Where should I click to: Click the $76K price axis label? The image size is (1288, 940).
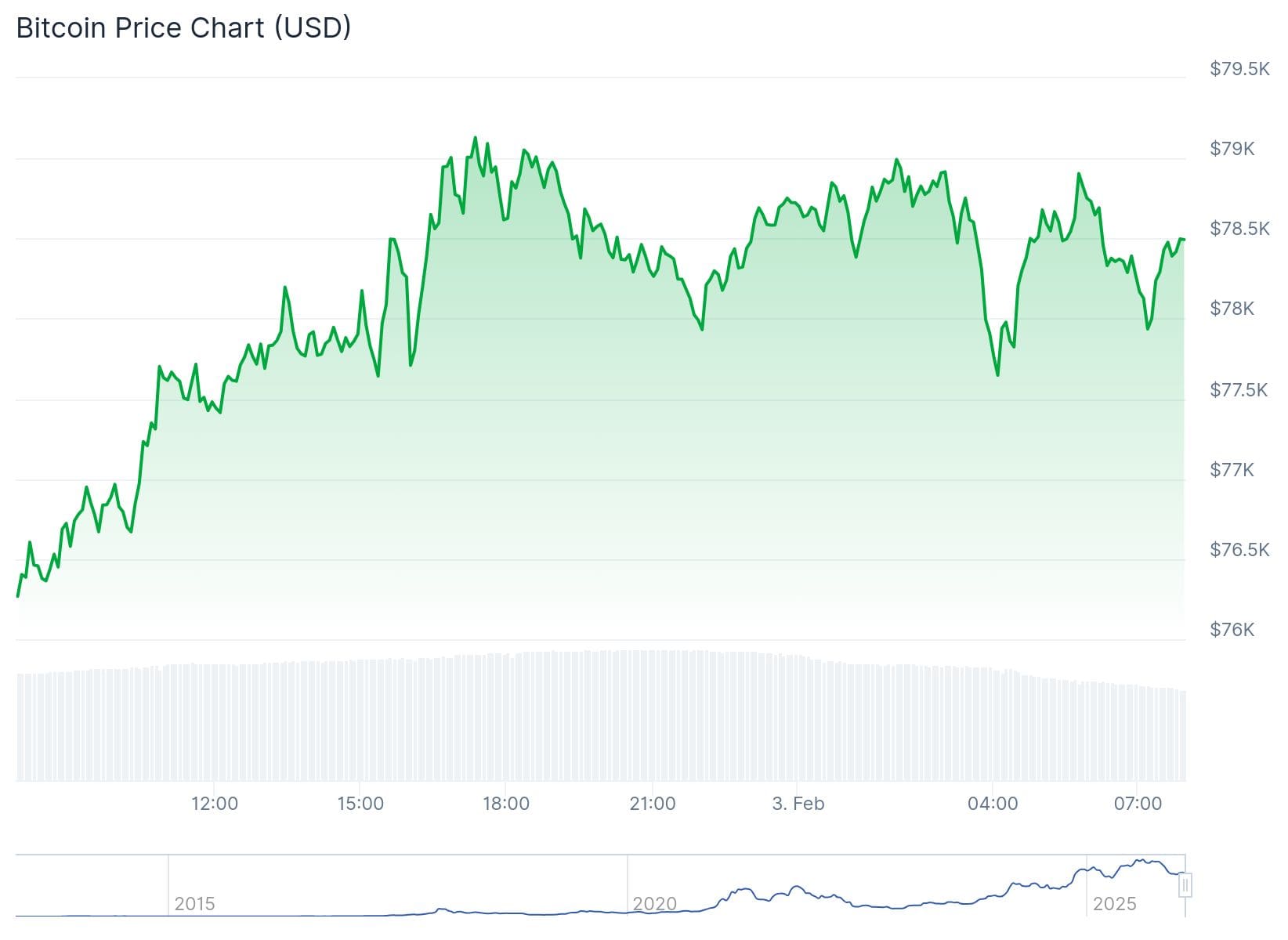tap(1232, 630)
